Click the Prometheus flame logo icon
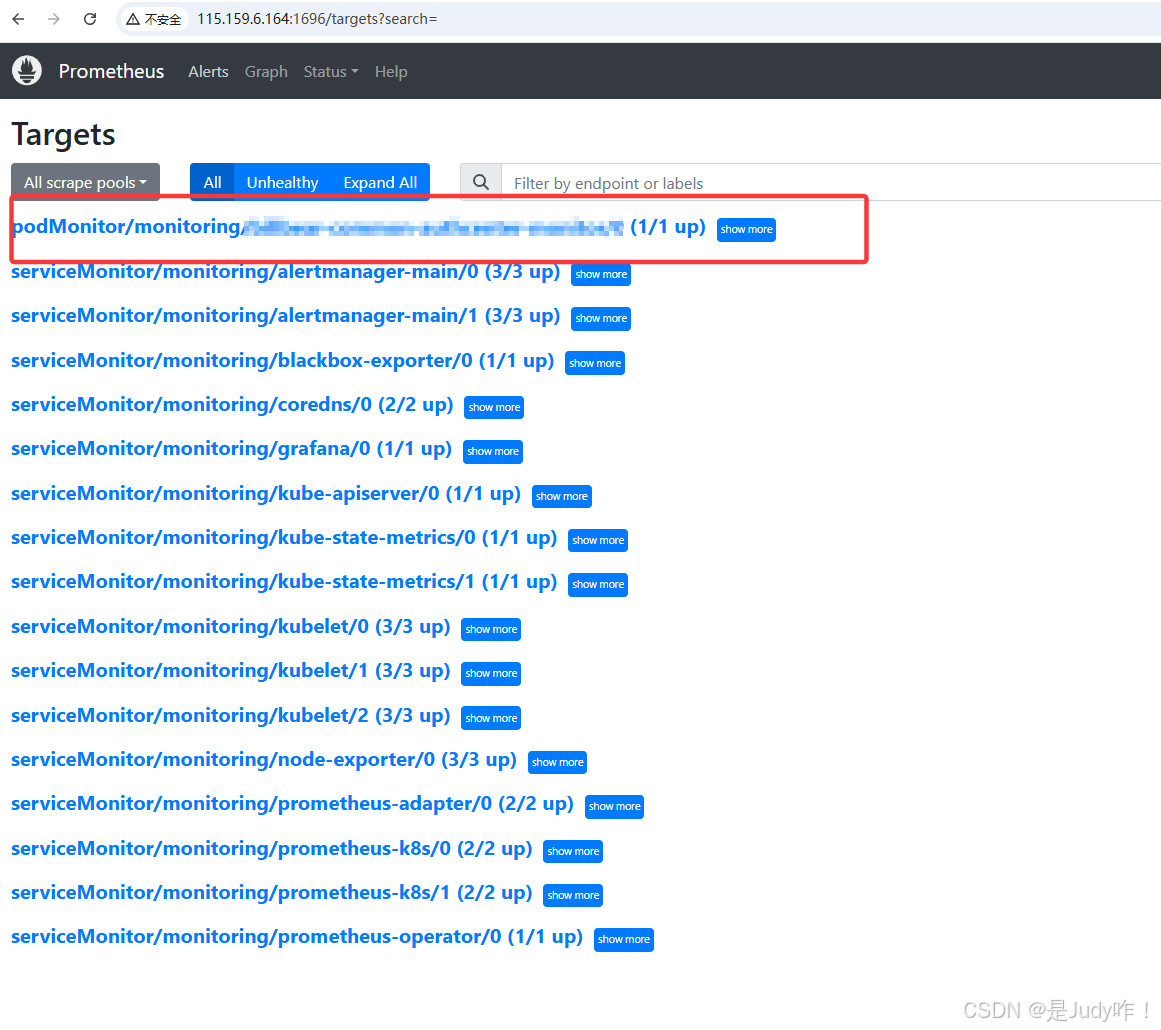 coord(27,71)
